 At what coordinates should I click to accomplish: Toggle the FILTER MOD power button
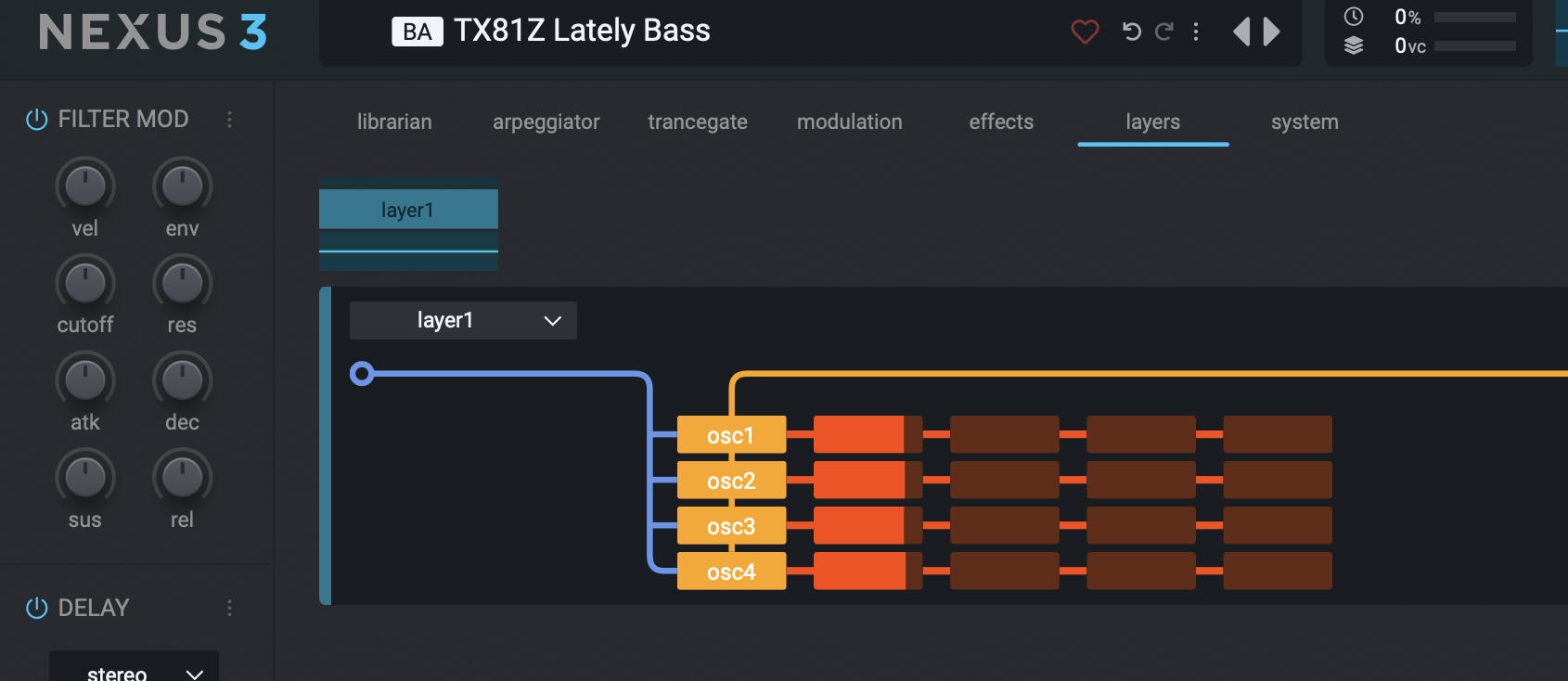[37, 120]
